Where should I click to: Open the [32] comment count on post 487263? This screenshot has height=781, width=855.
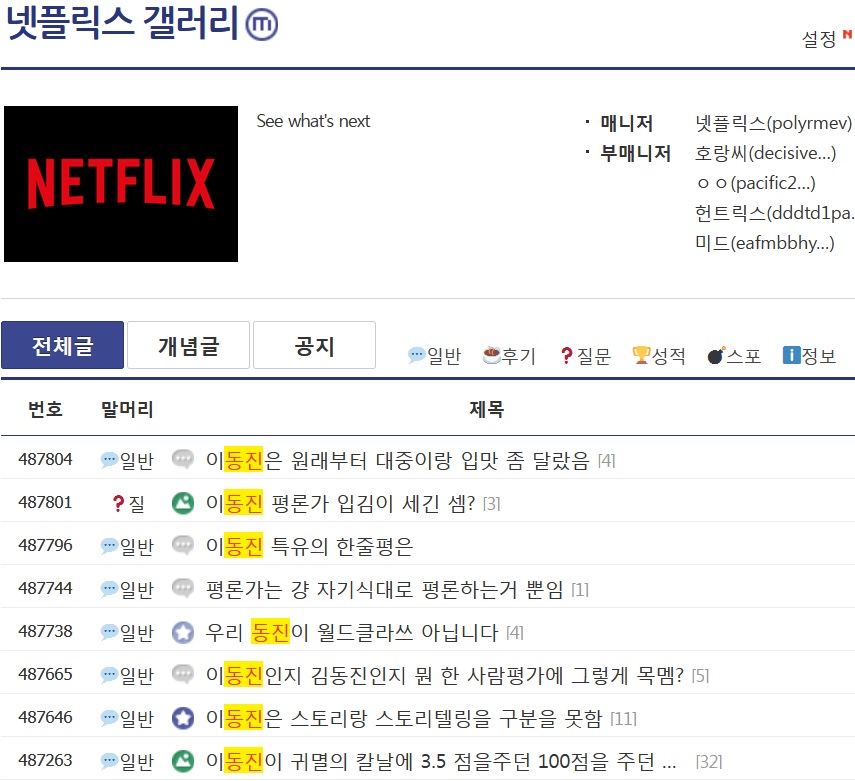coord(708,762)
